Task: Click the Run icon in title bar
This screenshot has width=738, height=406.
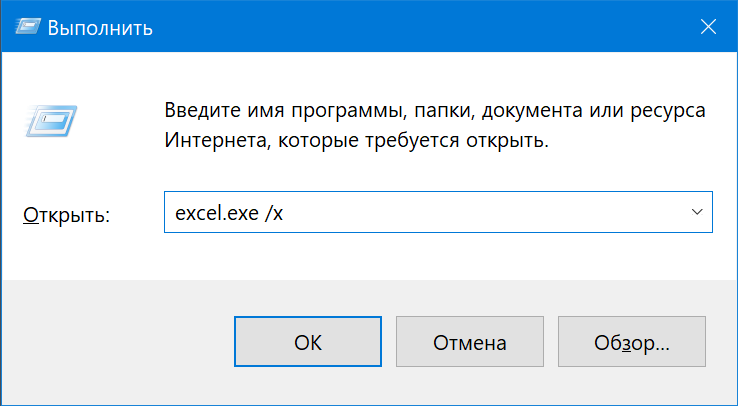Action: coord(28,27)
